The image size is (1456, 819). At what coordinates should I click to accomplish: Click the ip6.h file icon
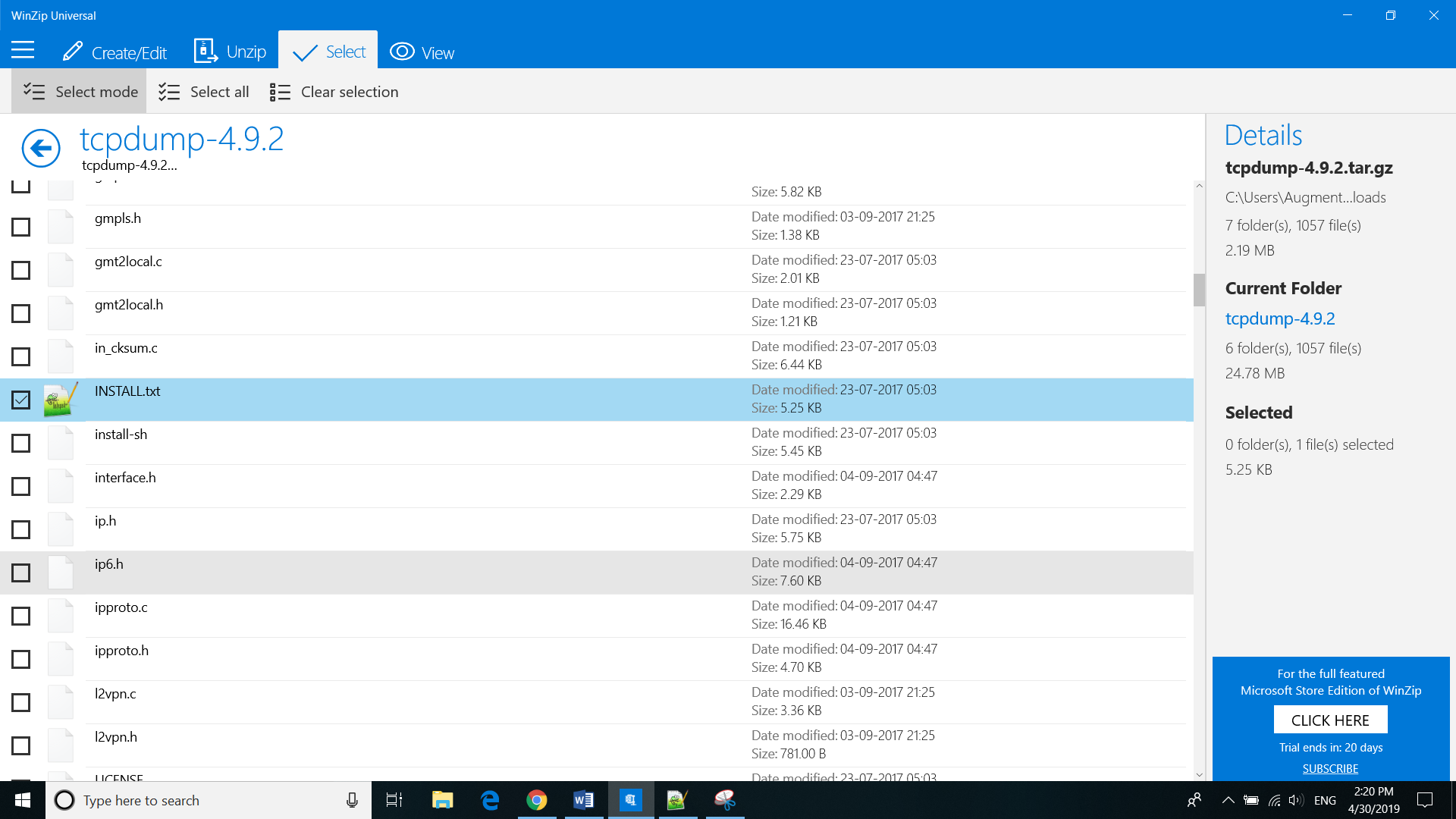(61, 573)
